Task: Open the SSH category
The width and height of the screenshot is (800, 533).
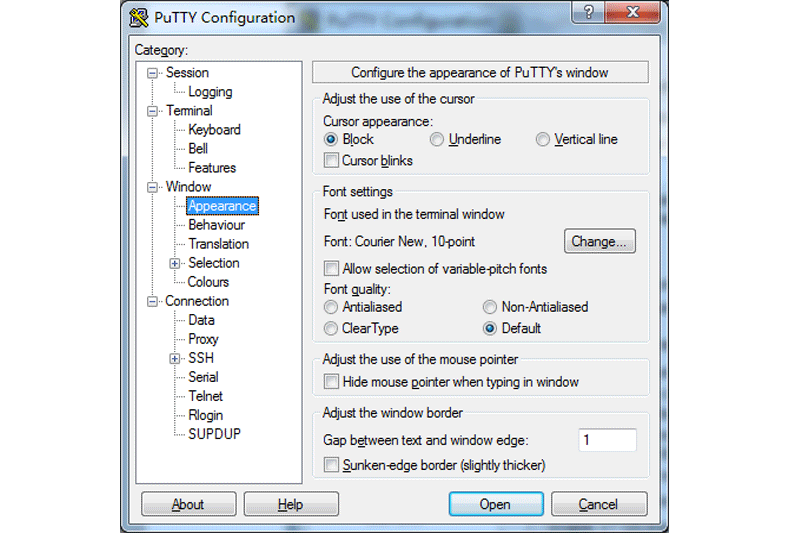Action: tap(201, 358)
